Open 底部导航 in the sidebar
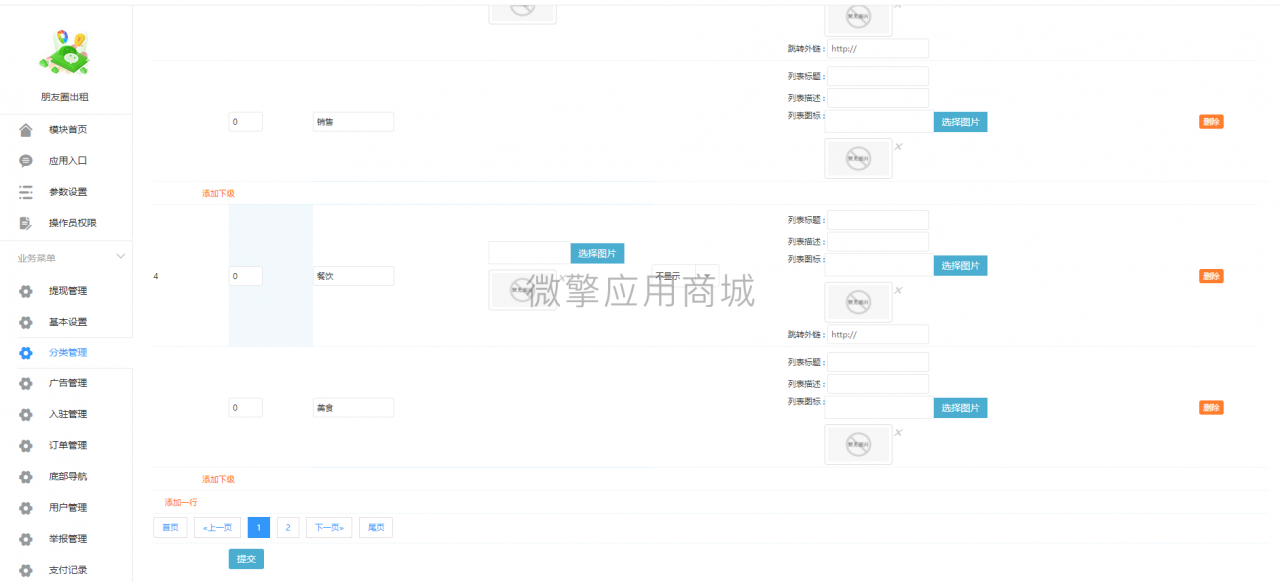Image resolution: width=1280 pixels, height=582 pixels. [68, 476]
